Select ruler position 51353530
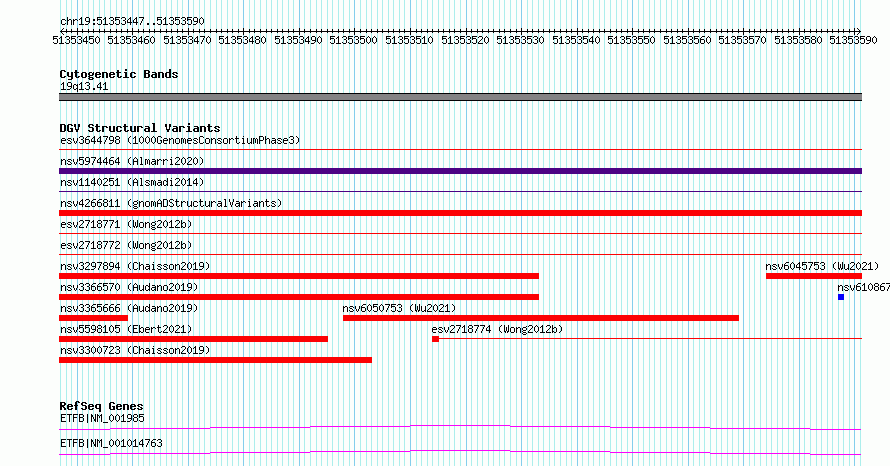Screen dimensions: 890x466 click(520, 40)
